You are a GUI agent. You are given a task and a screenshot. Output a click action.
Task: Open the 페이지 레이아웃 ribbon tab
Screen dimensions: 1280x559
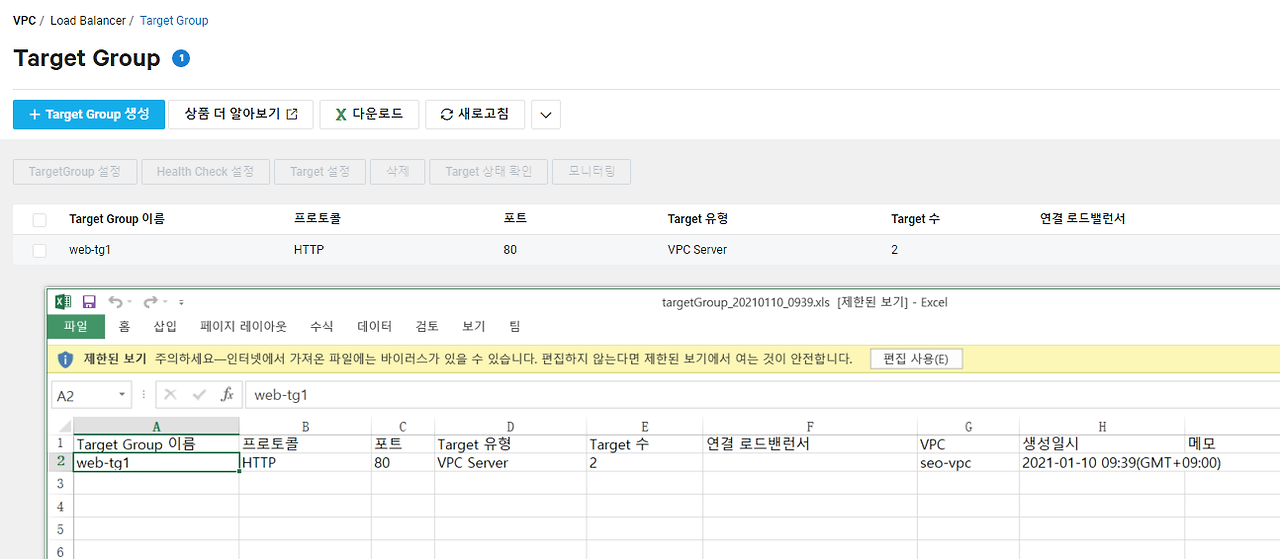243,327
